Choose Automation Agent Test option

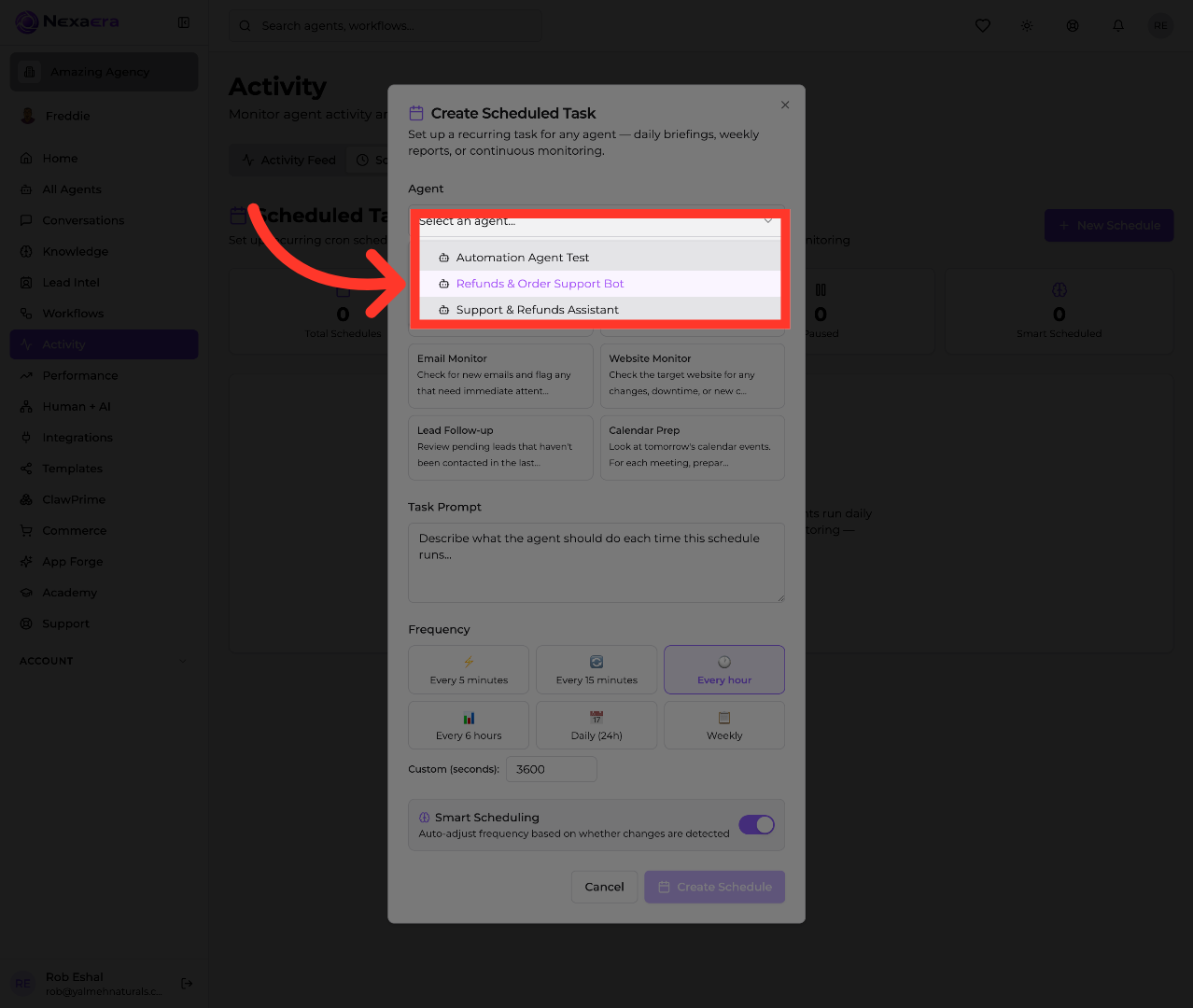click(600, 258)
